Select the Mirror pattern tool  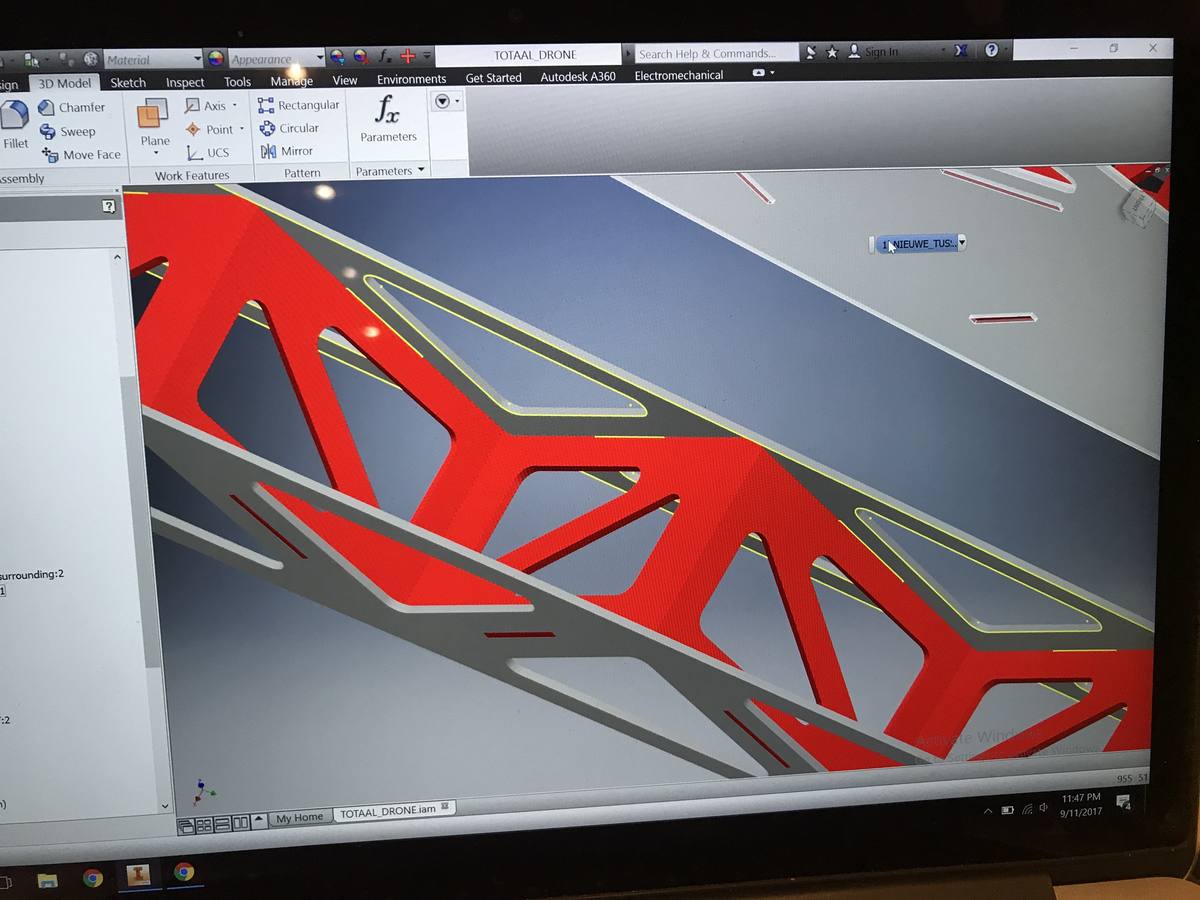click(x=286, y=151)
